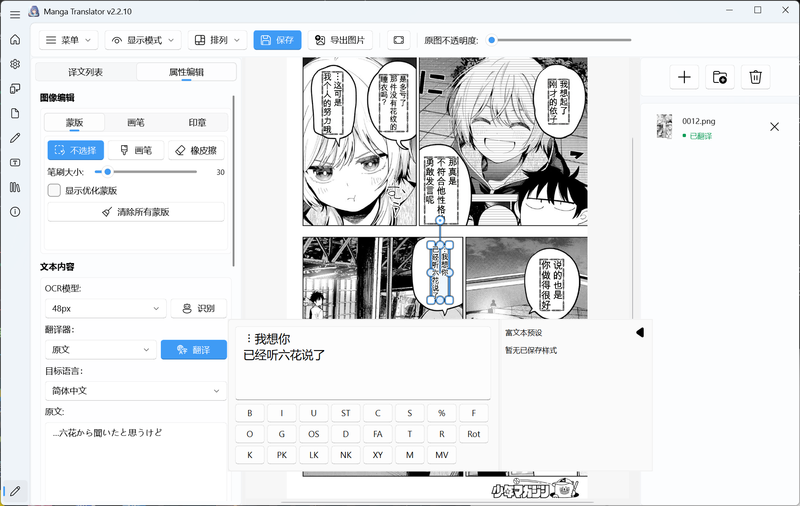Expand the 简体中文 target language dropdown
The width and height of the screenshot is (800, 506).
pos(136,391)
